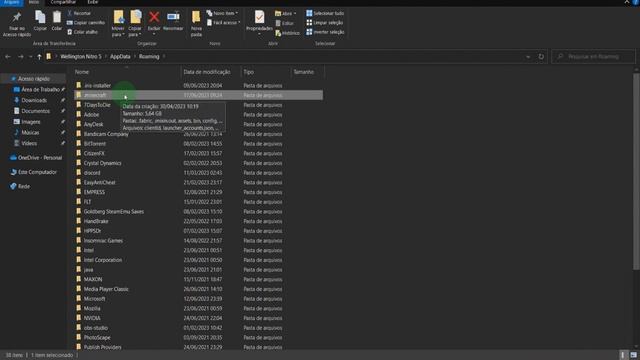Open Rede in the sidebar
Viewport: 640px width, 360px height.
coord(20,186)
